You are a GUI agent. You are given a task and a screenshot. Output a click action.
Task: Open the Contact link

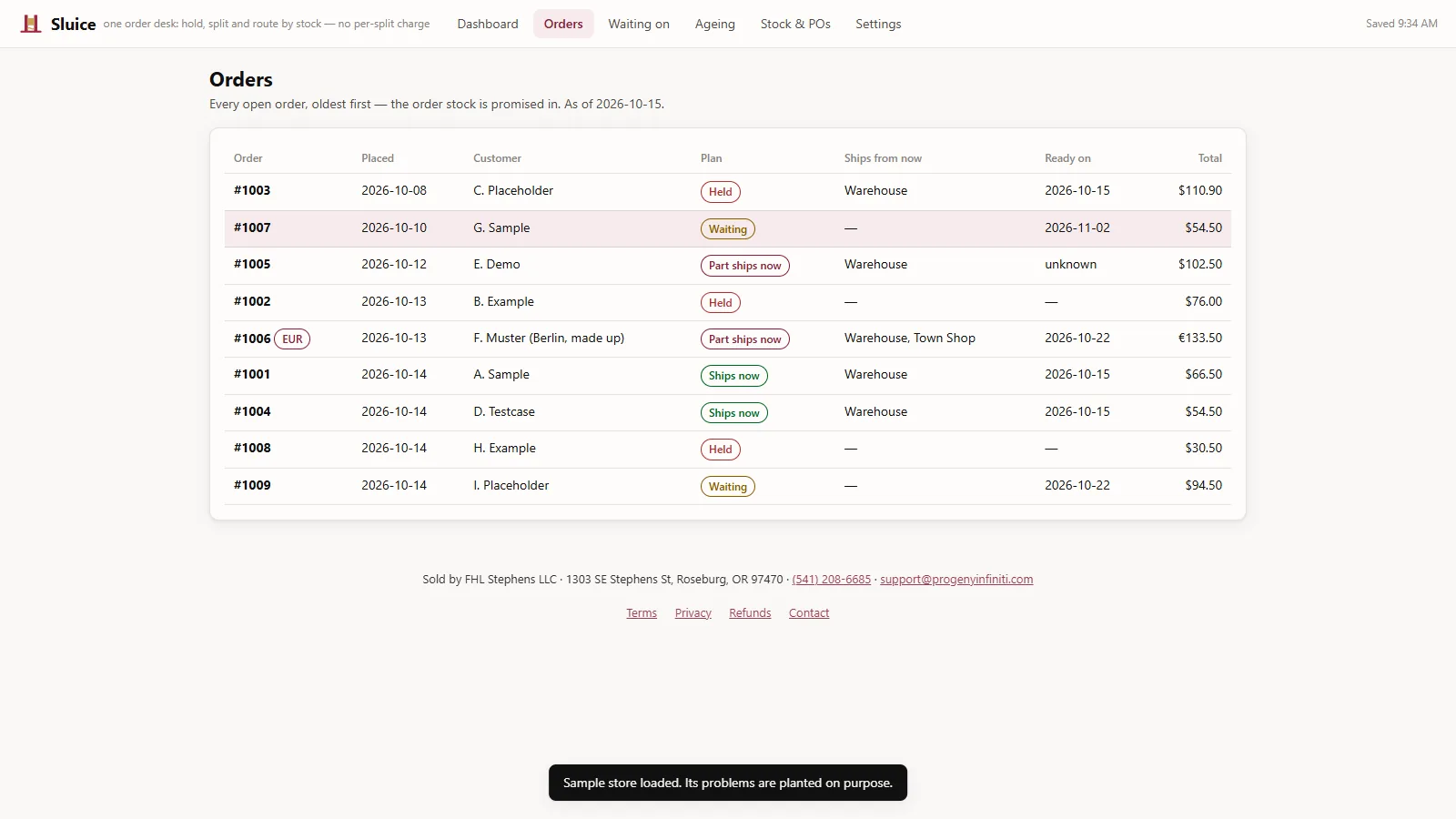(x=809, y=613)
